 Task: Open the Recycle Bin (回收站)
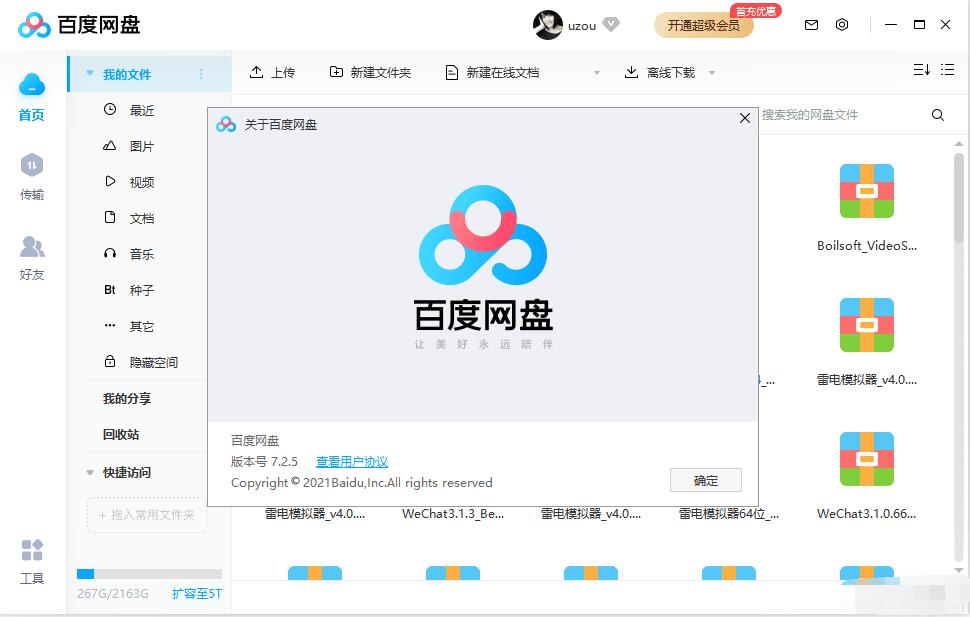121,434
